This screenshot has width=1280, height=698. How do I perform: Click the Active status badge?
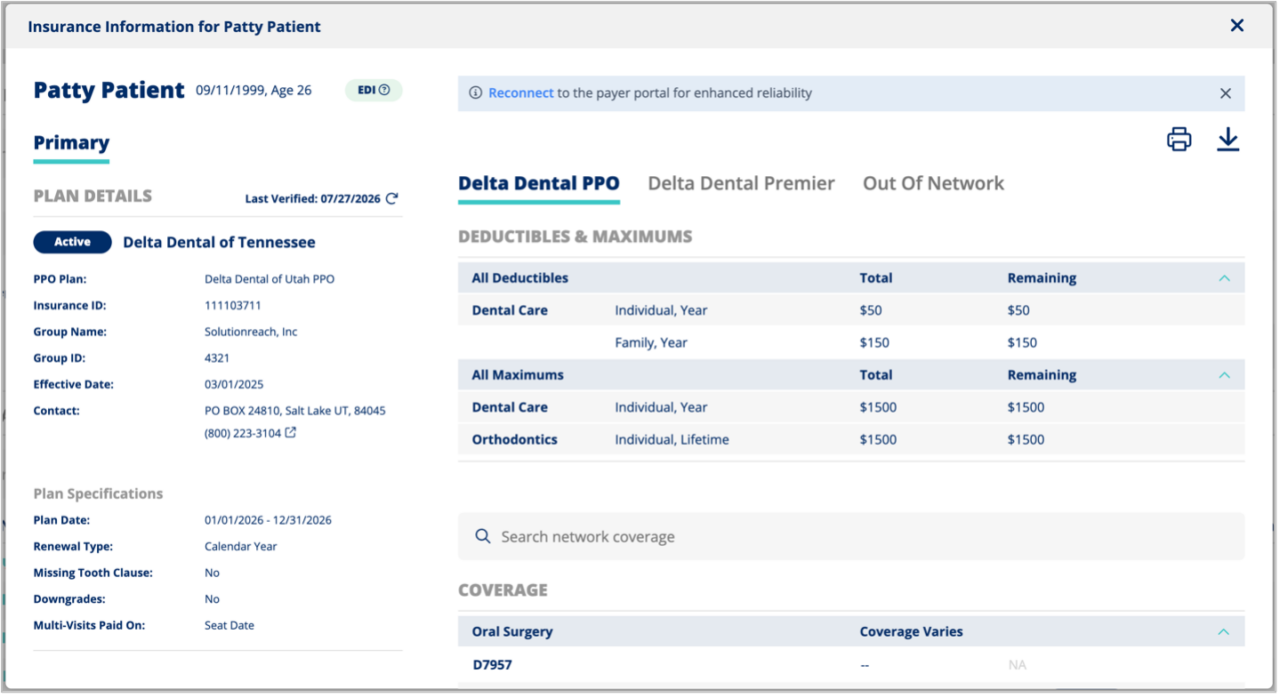[72, 242]
